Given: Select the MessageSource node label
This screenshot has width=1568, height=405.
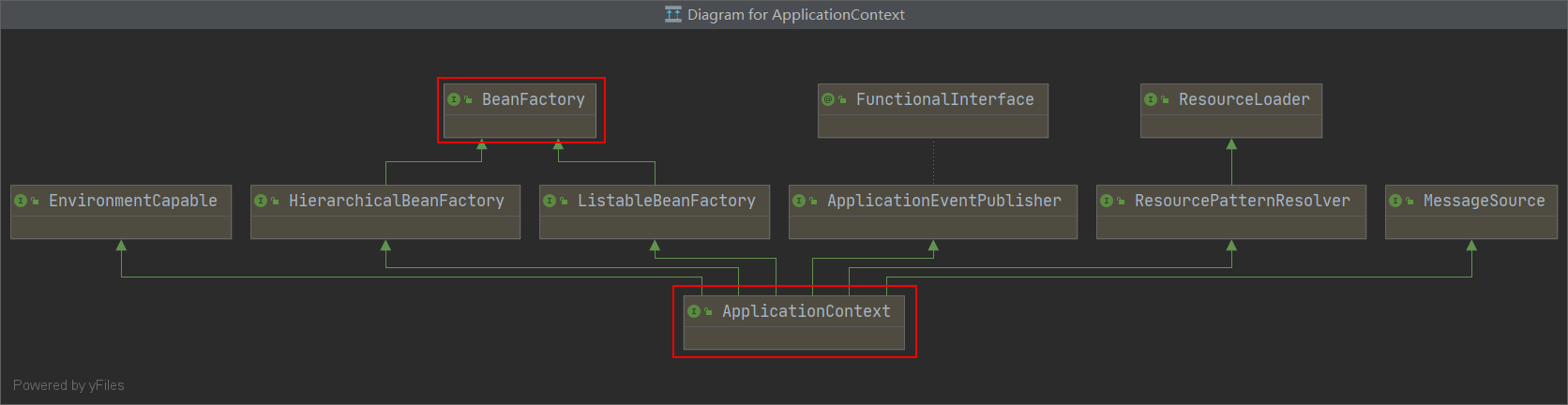Looking at the screenshot, I should [x=1484, y=201].
